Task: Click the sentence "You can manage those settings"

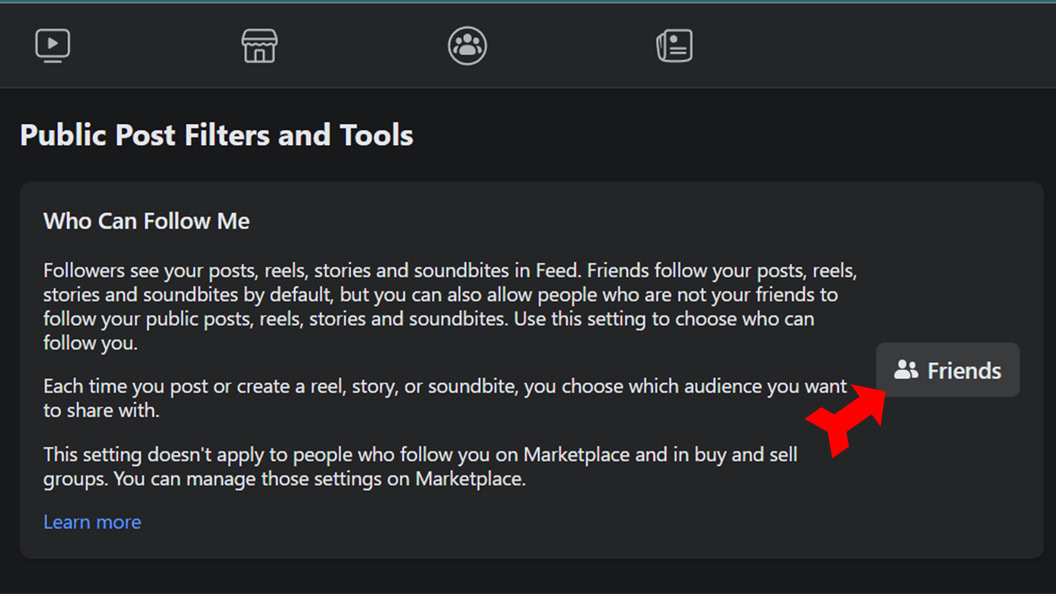Action: [x=320, y=479]
